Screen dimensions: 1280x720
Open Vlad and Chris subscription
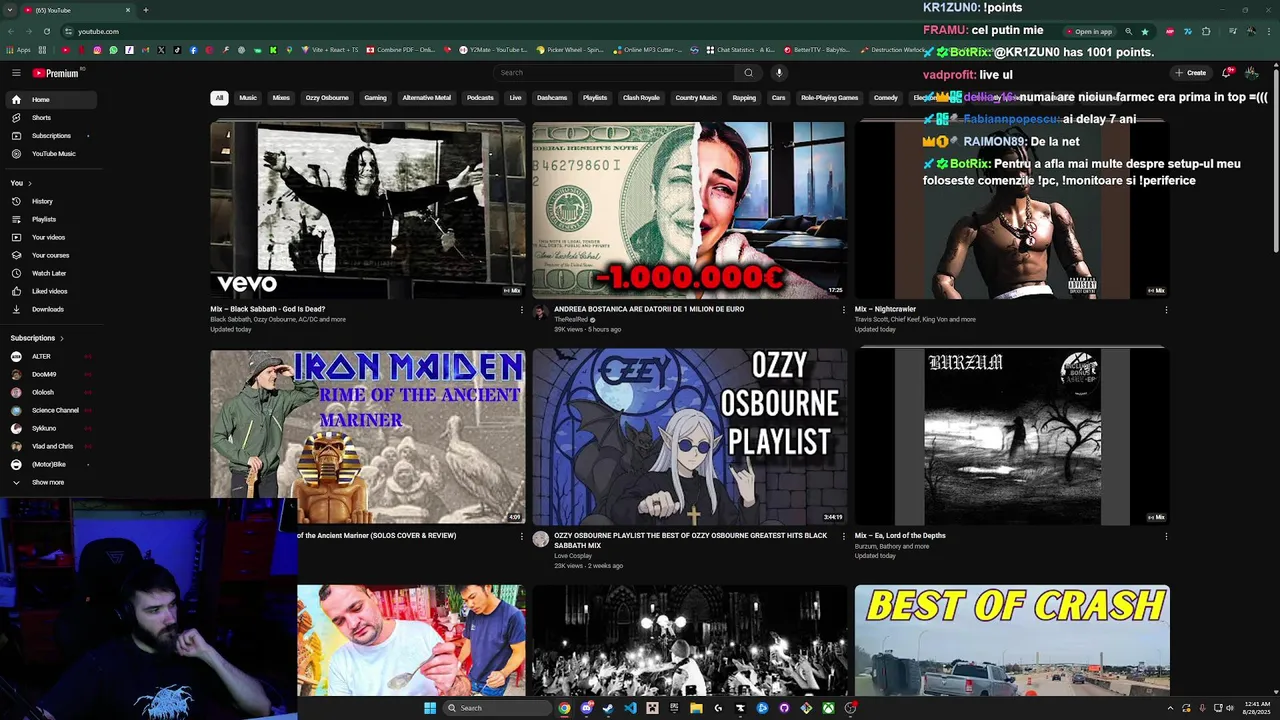click(49, 447)
